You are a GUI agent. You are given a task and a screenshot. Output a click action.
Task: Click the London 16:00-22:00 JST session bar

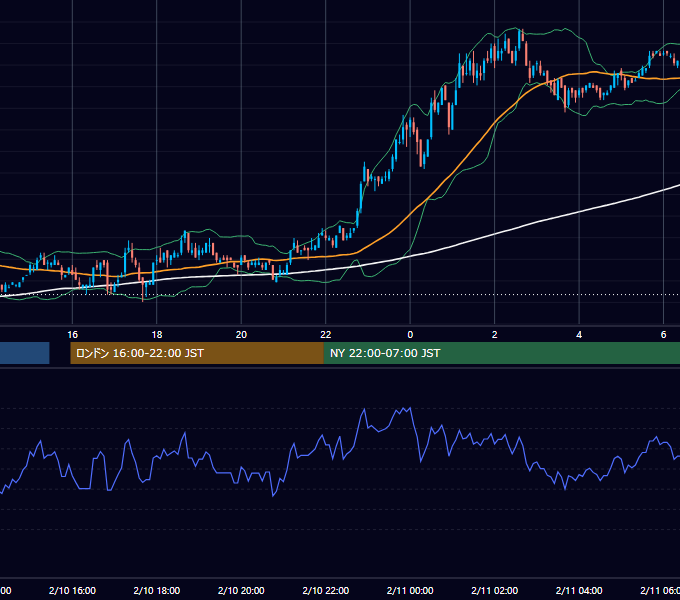(197, 353)
